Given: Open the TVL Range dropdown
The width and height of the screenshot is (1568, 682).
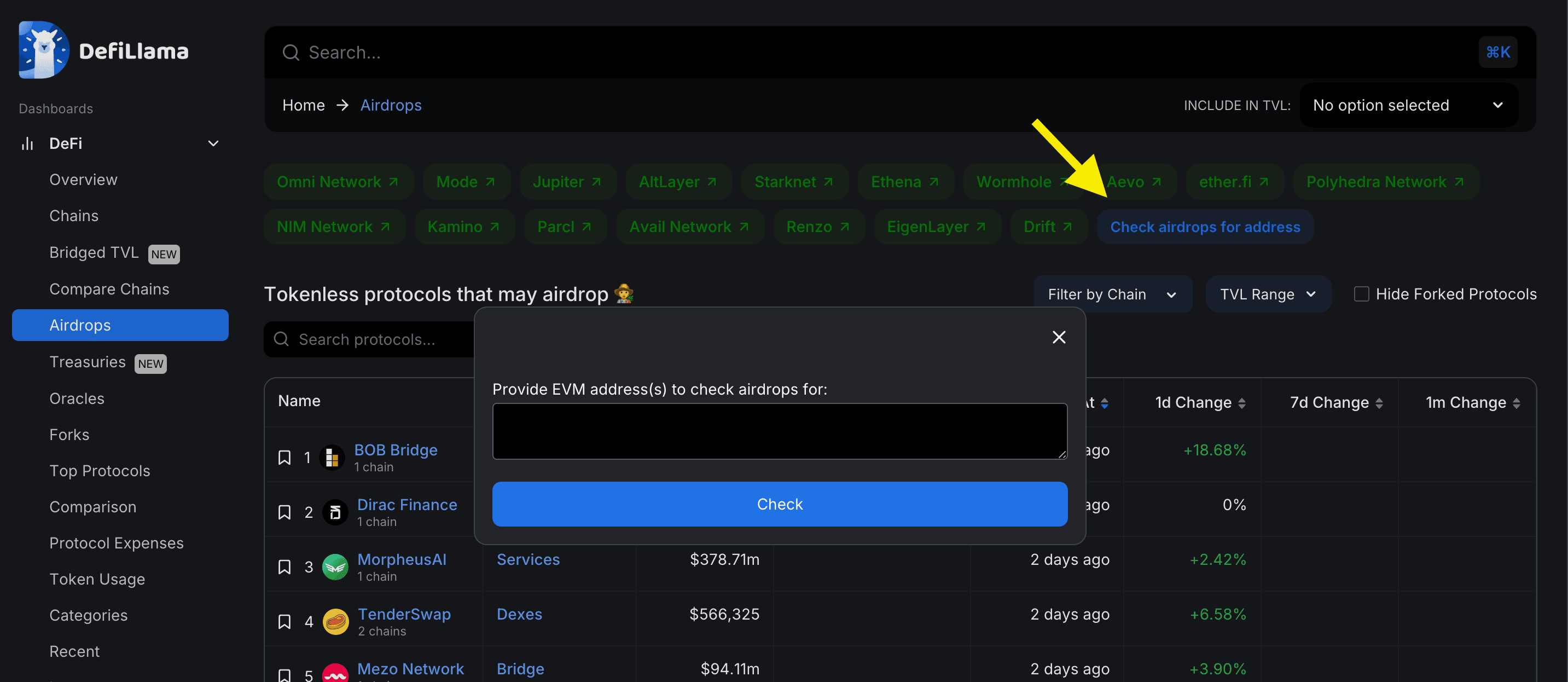Looking at the screenshot, I should tap(1268, 294).
